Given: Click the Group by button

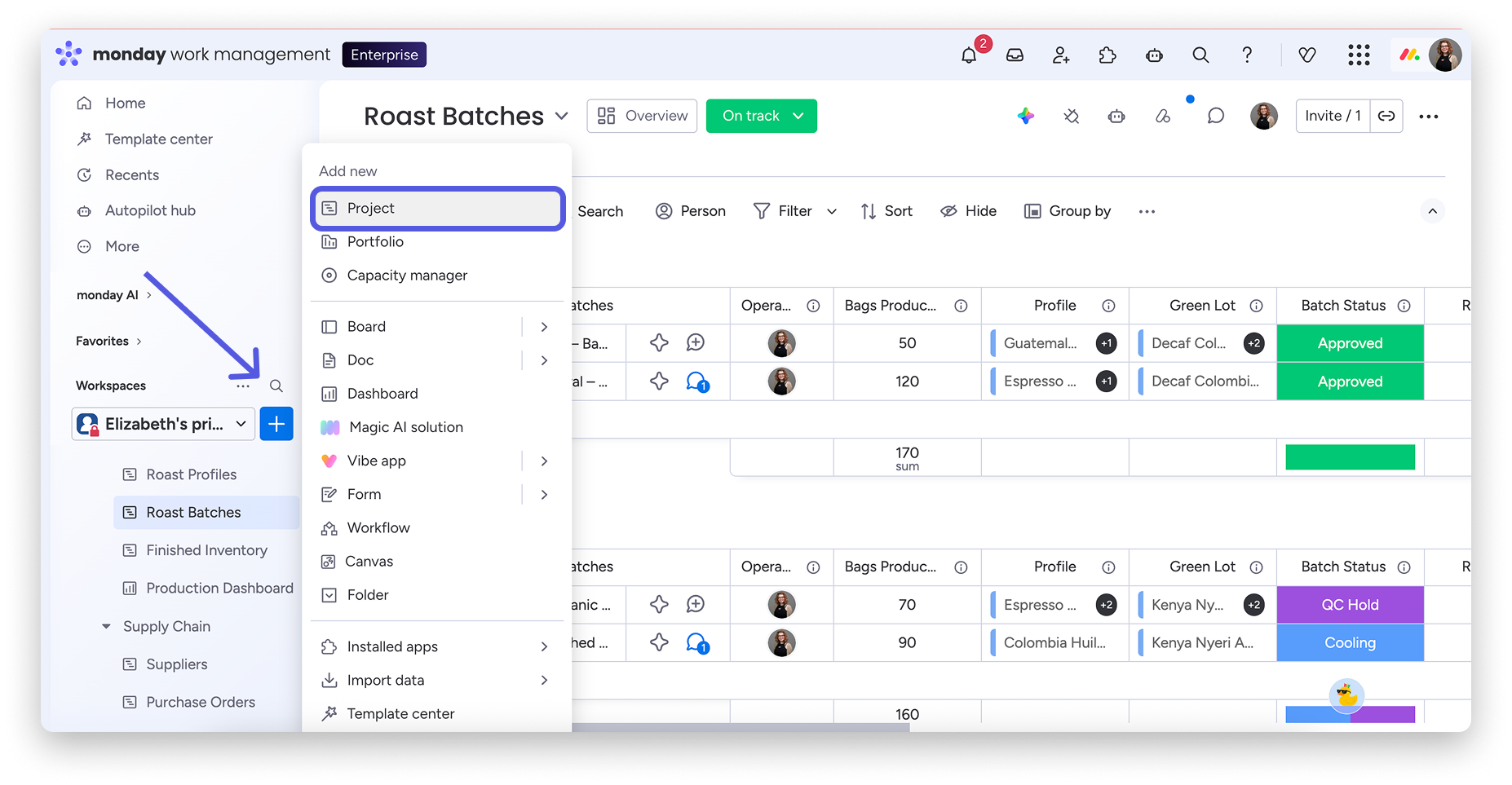Looking at the screenshot, I should click(x=1068, y=211).
